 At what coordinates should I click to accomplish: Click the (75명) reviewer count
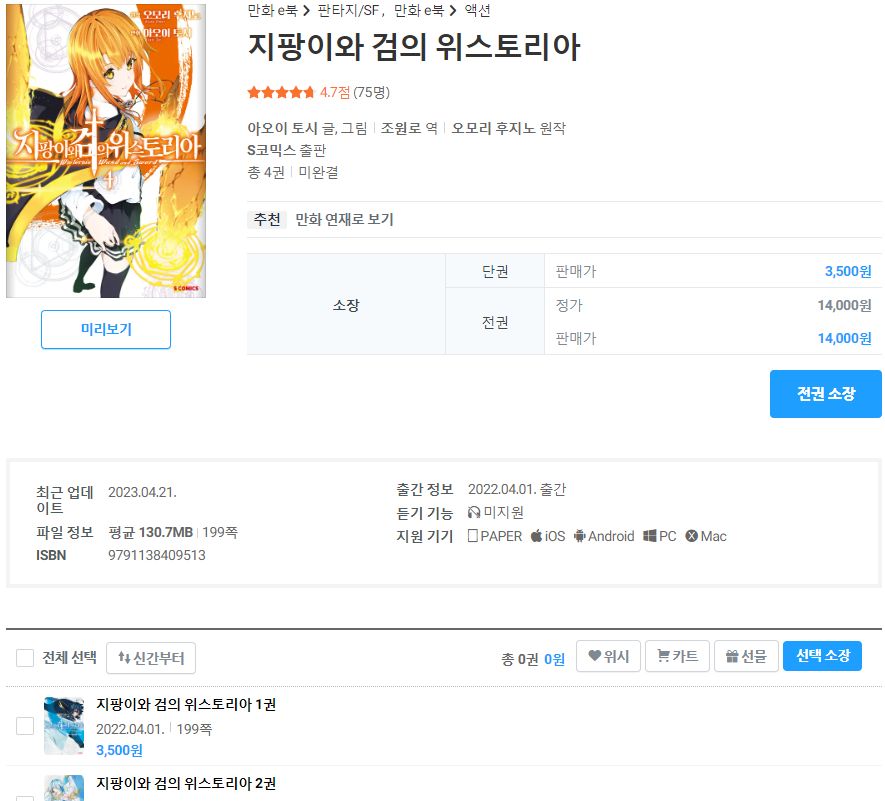(371, 92)
